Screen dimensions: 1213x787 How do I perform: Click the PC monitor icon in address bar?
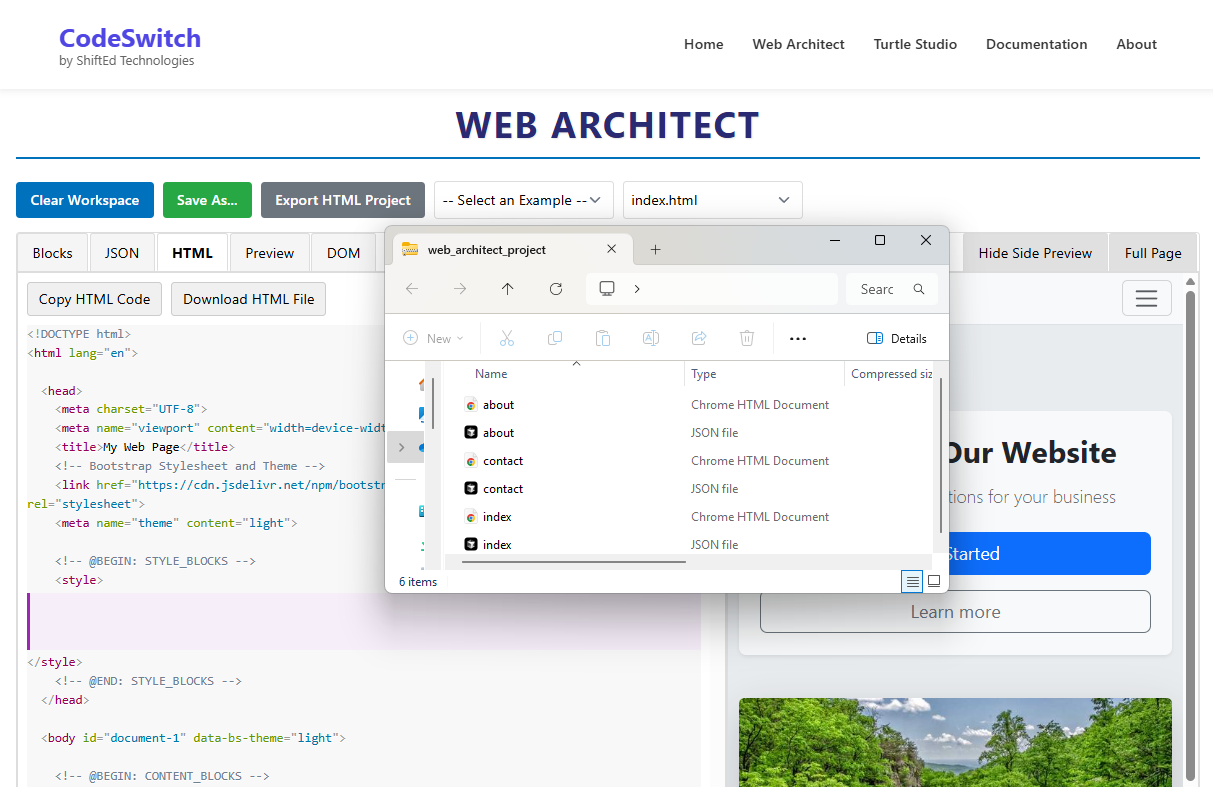[607, 289]
